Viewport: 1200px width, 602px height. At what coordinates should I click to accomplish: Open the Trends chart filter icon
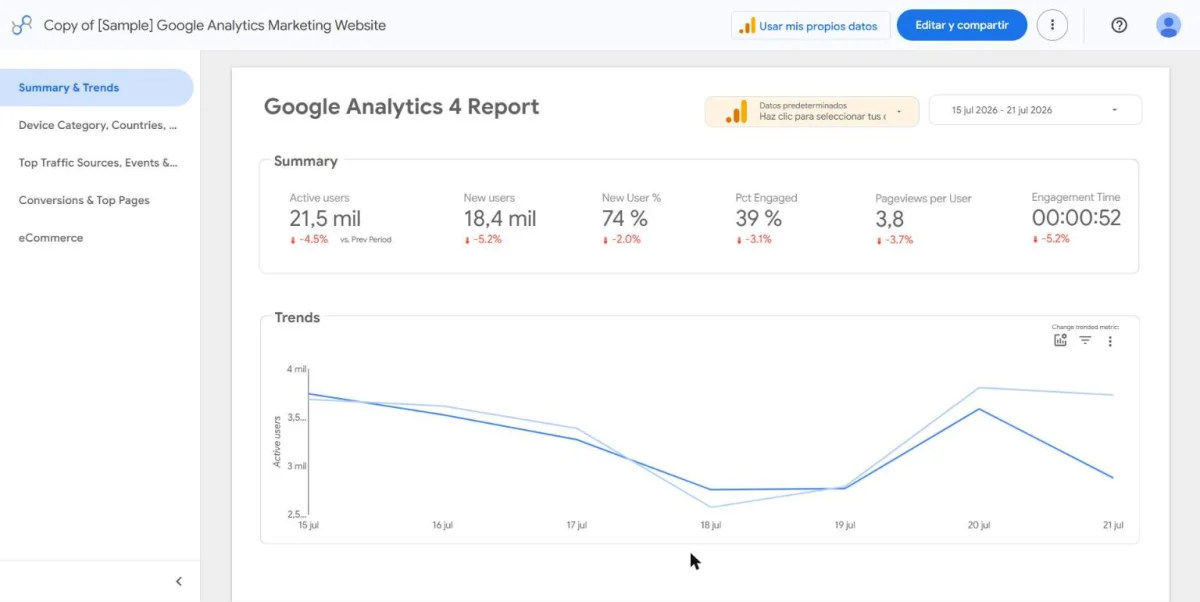(1085, 340)
